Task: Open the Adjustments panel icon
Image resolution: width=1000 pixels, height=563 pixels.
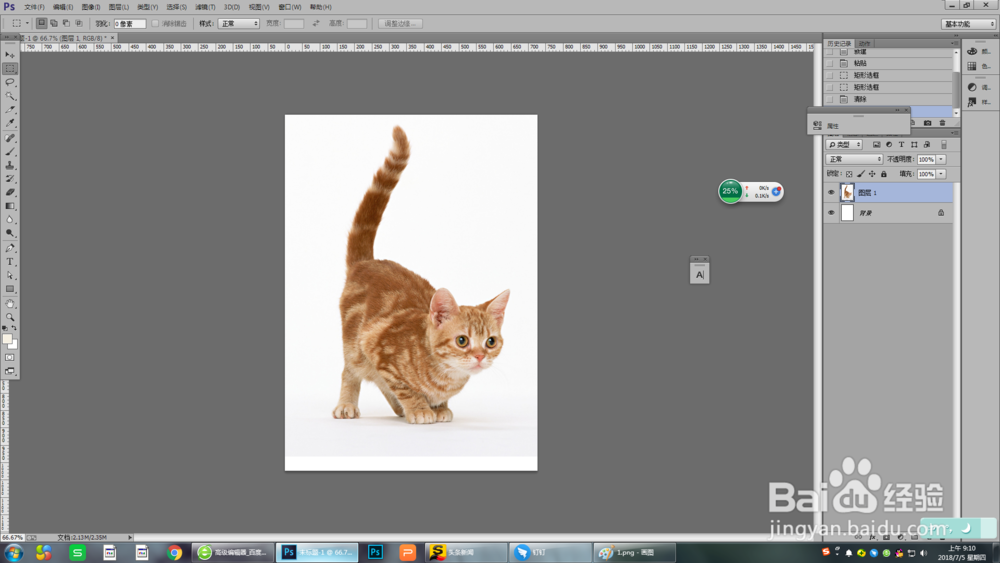Action: coord(972,87)
